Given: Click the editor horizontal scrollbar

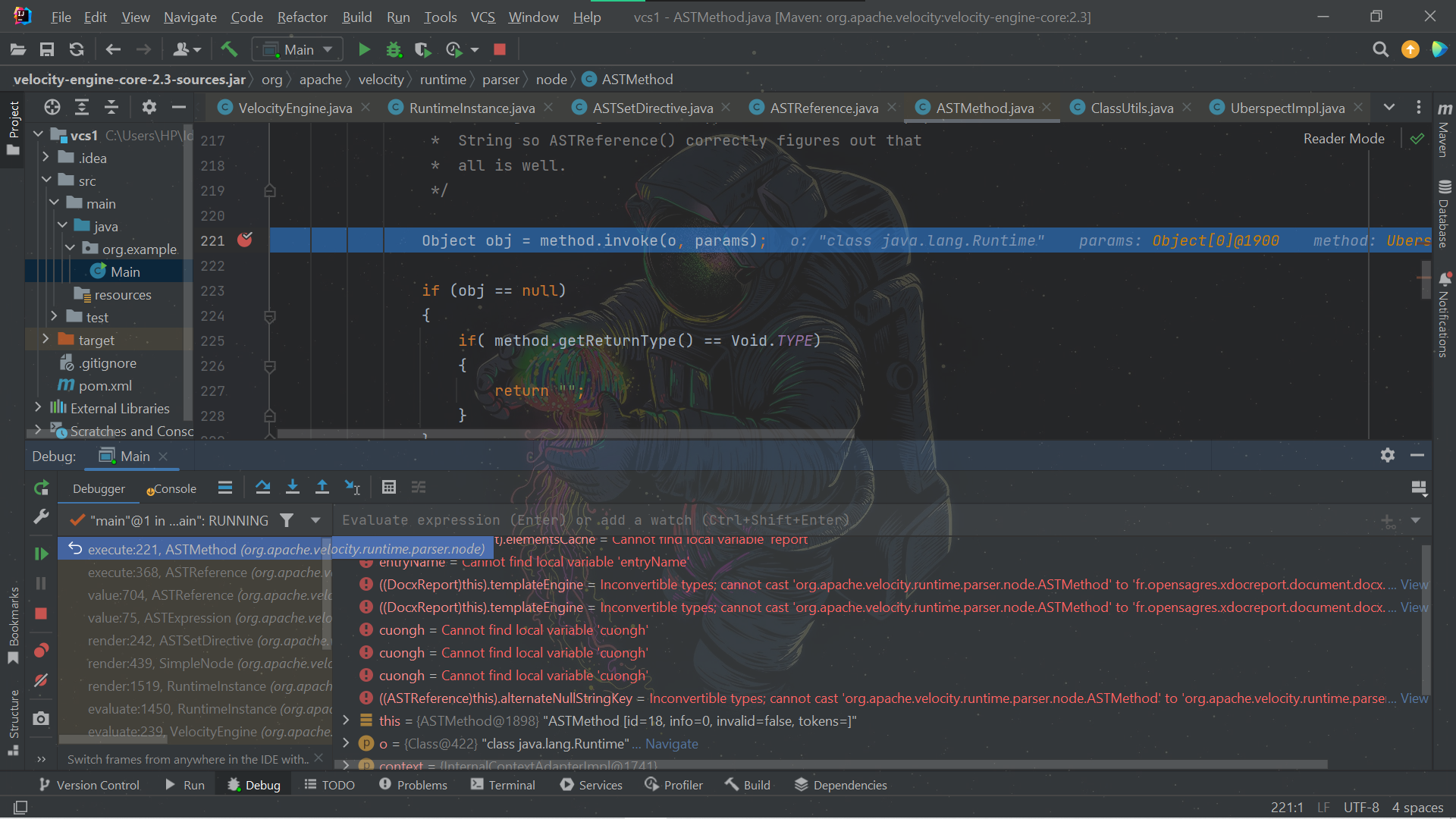Looking at the screenshot, I should pos(565,434).
